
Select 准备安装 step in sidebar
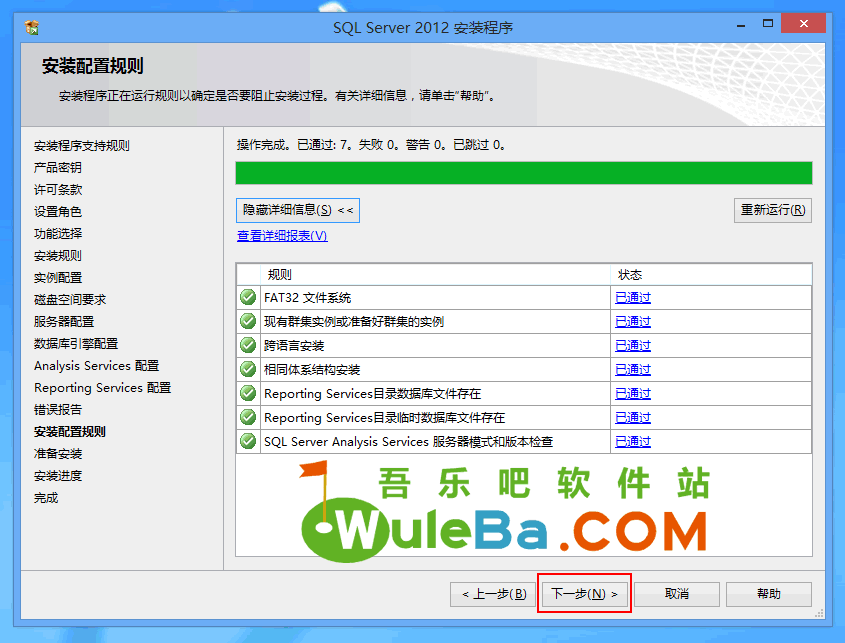pyautogui.click(x=58, y=454)
